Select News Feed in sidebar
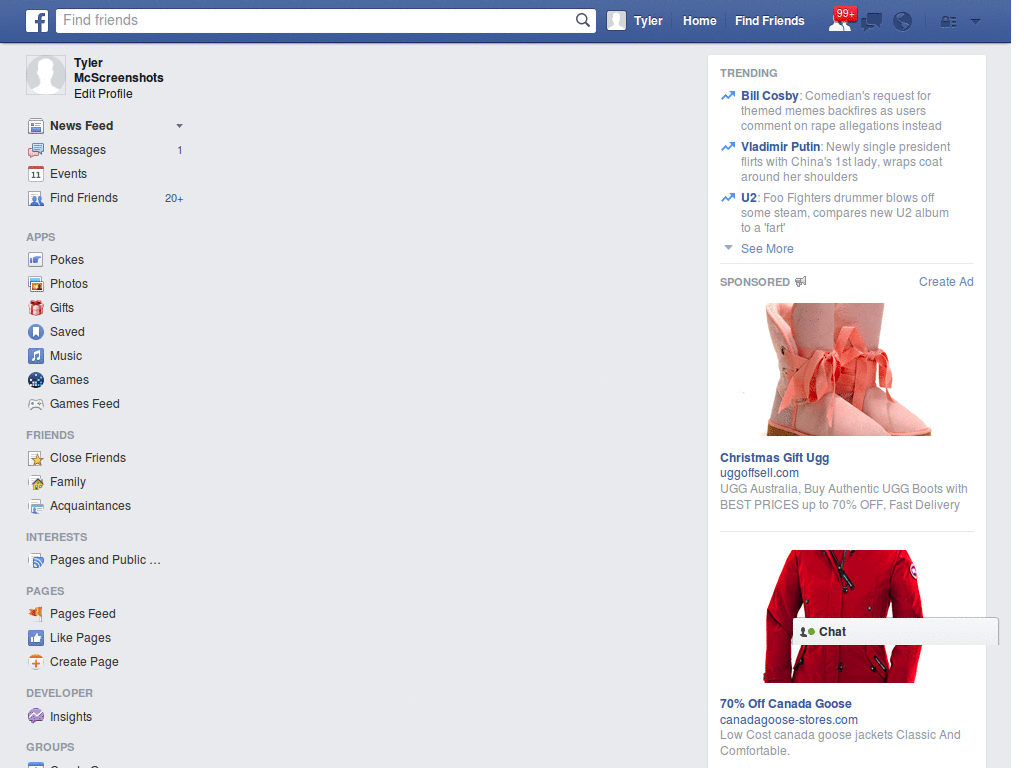1024x768 pixels. [x=82, y=126]
